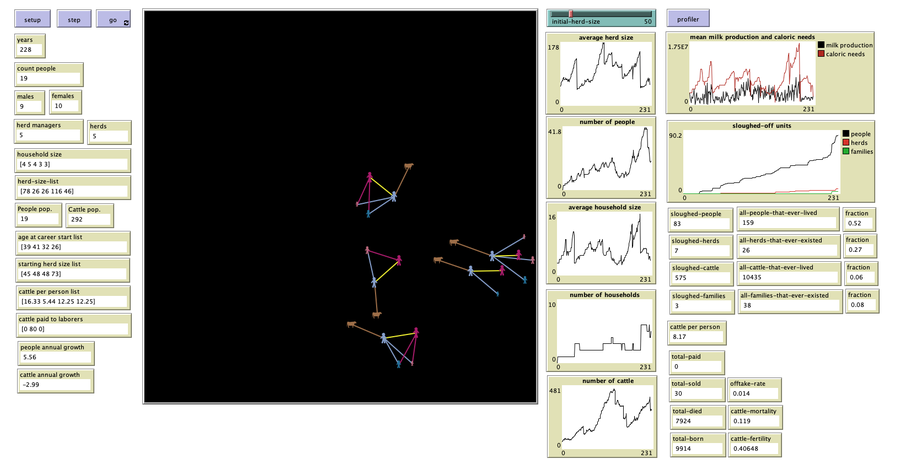Select the herds monitor
The width and height of the screenshot is (900, 475).
coord(109,133)
